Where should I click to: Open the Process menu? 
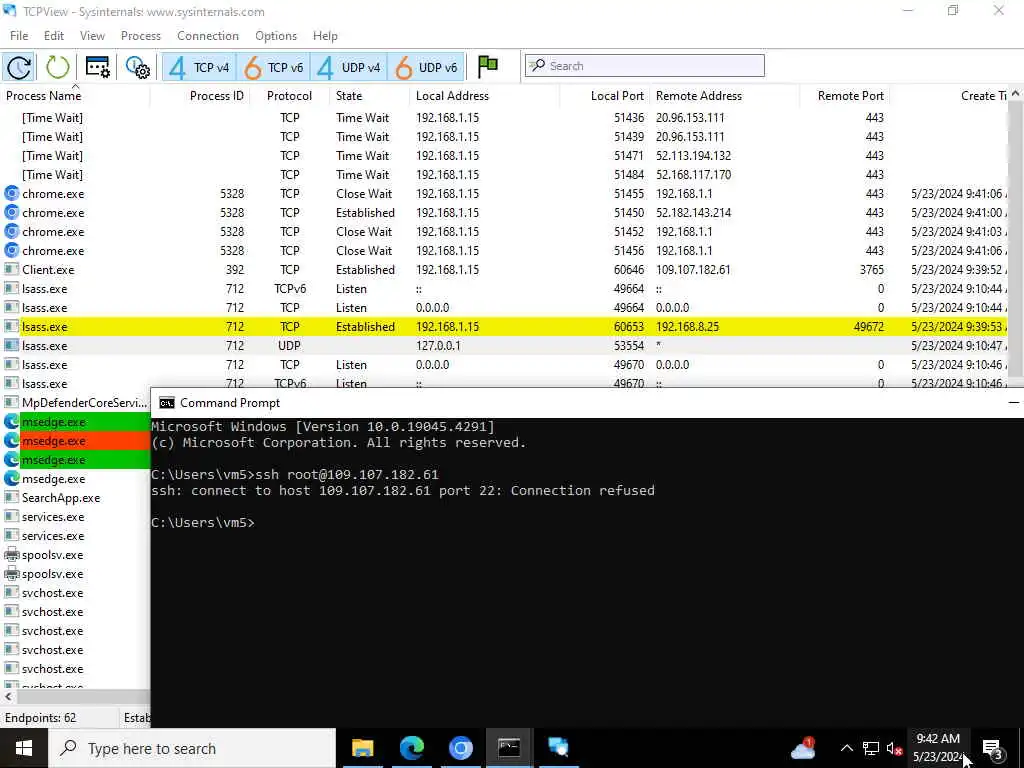coord(140,36)
